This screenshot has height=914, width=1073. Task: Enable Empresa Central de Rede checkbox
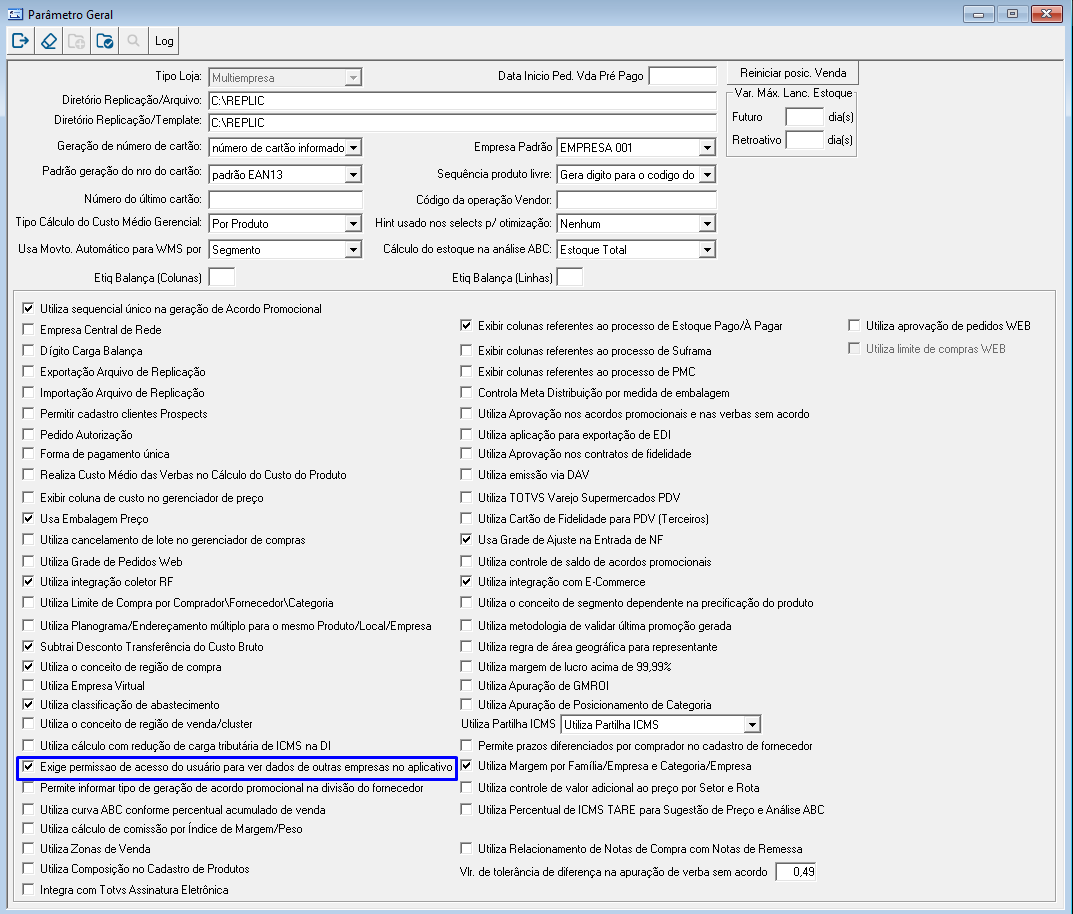pos(28,329)
